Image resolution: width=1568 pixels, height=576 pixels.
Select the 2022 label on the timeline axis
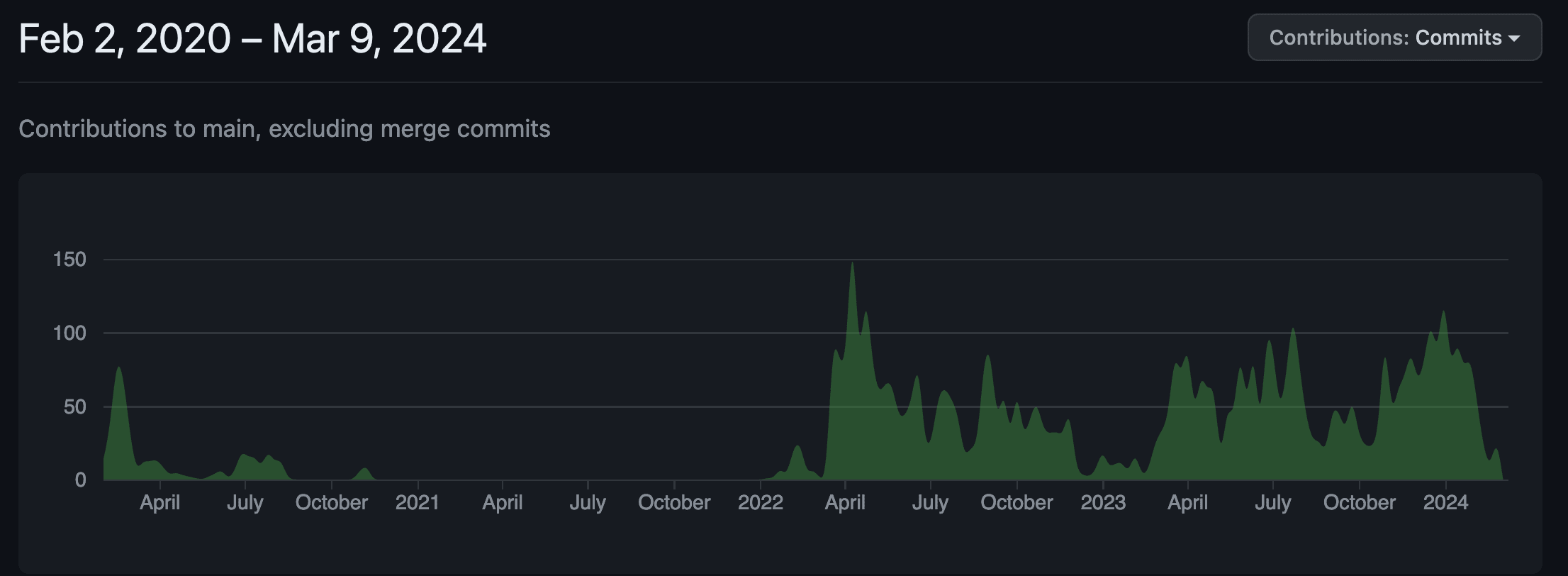click(x=760, y=503)
